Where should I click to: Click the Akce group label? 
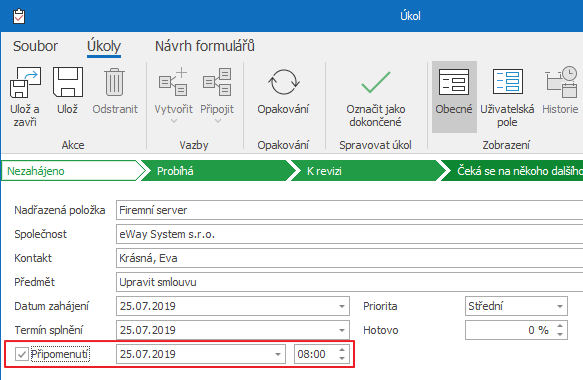pos(73,145)
